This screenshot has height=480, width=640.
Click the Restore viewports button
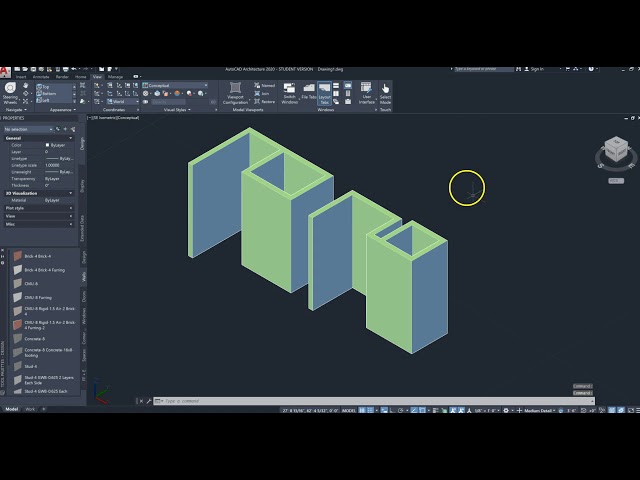pyautogui.click(x=264, y=102)
